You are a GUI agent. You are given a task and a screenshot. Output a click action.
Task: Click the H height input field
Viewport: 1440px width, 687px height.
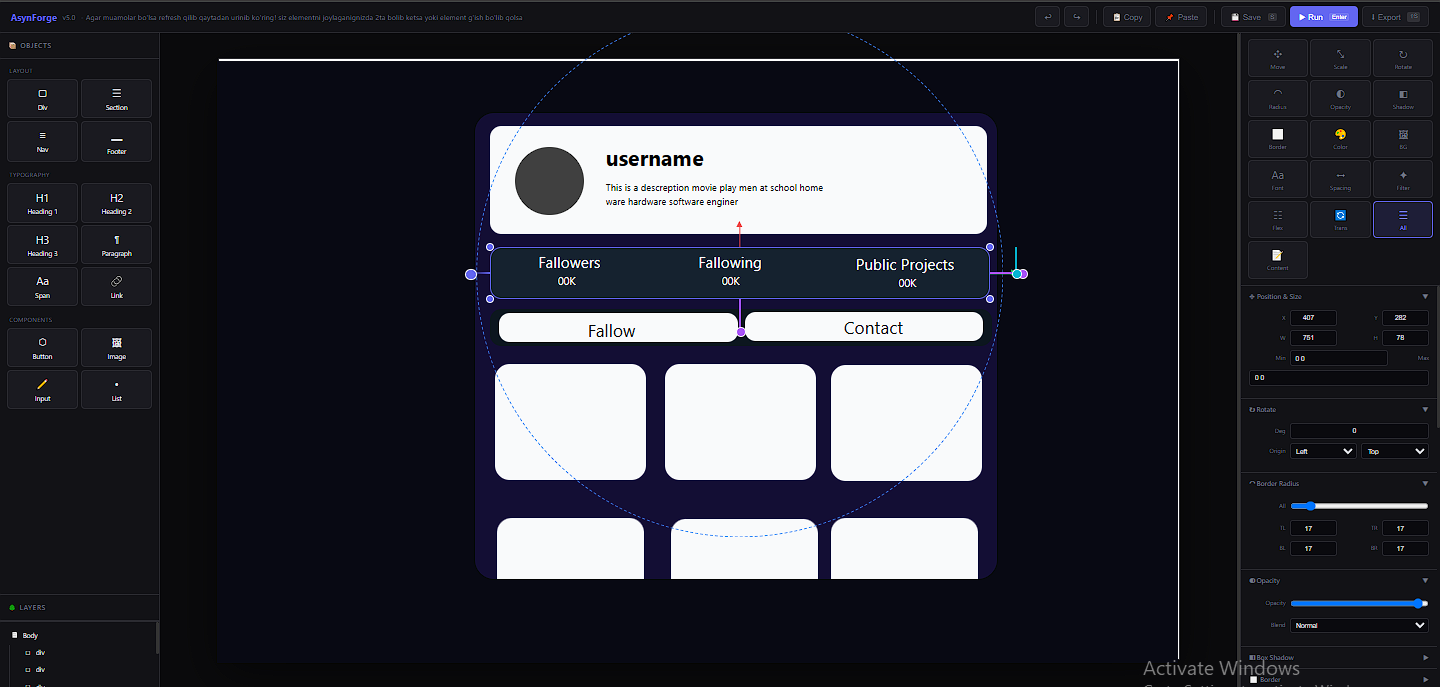pos(1405,338)
